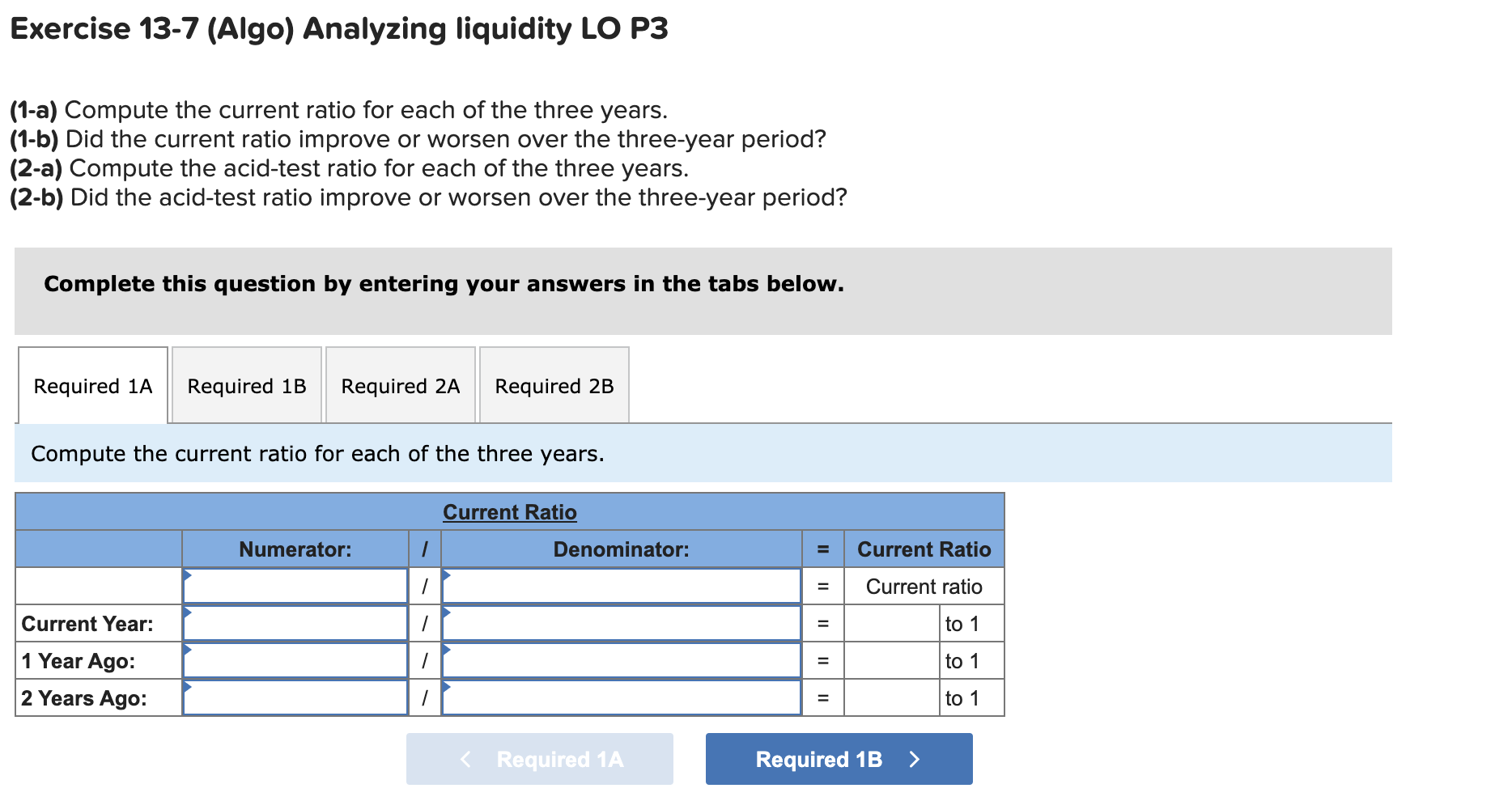This screenshot has height=801, width=1512.
Task: Click the underlined Current Ratio table header
Action: 510,511
